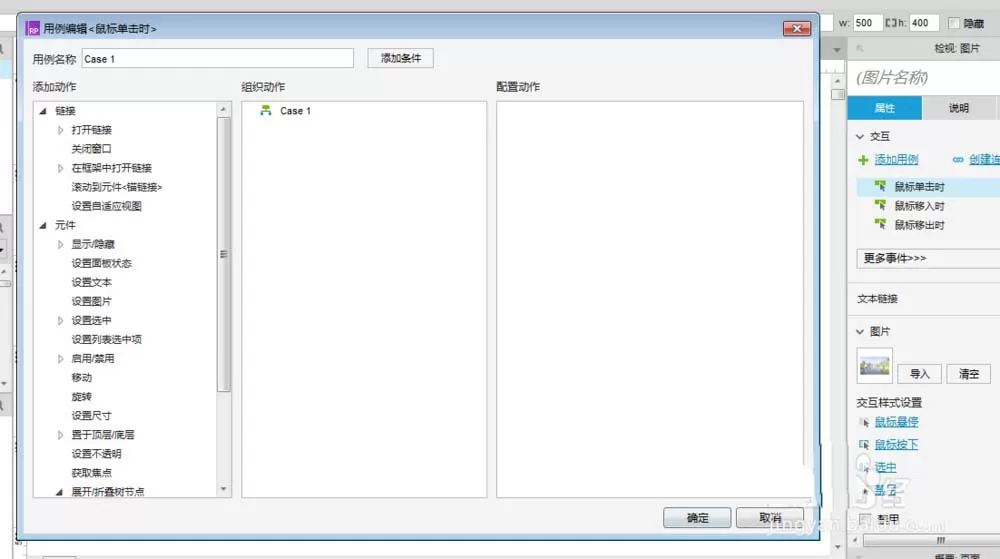Image resolution: width=1000 pixels, height=559 pixels.
Task: Expand the 置于顶层/底层 action node
Action: (x=61, y=435)
